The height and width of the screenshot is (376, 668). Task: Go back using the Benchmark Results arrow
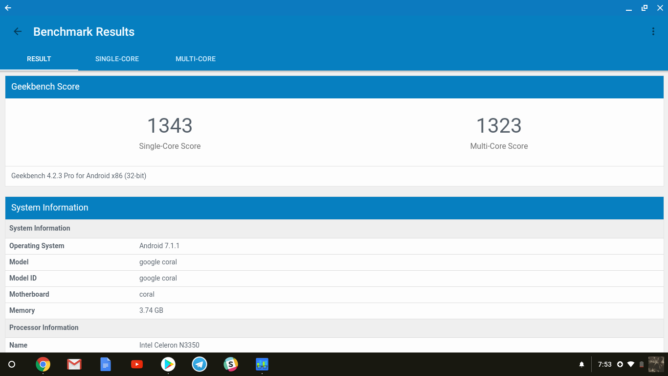(x=17, y=32)
